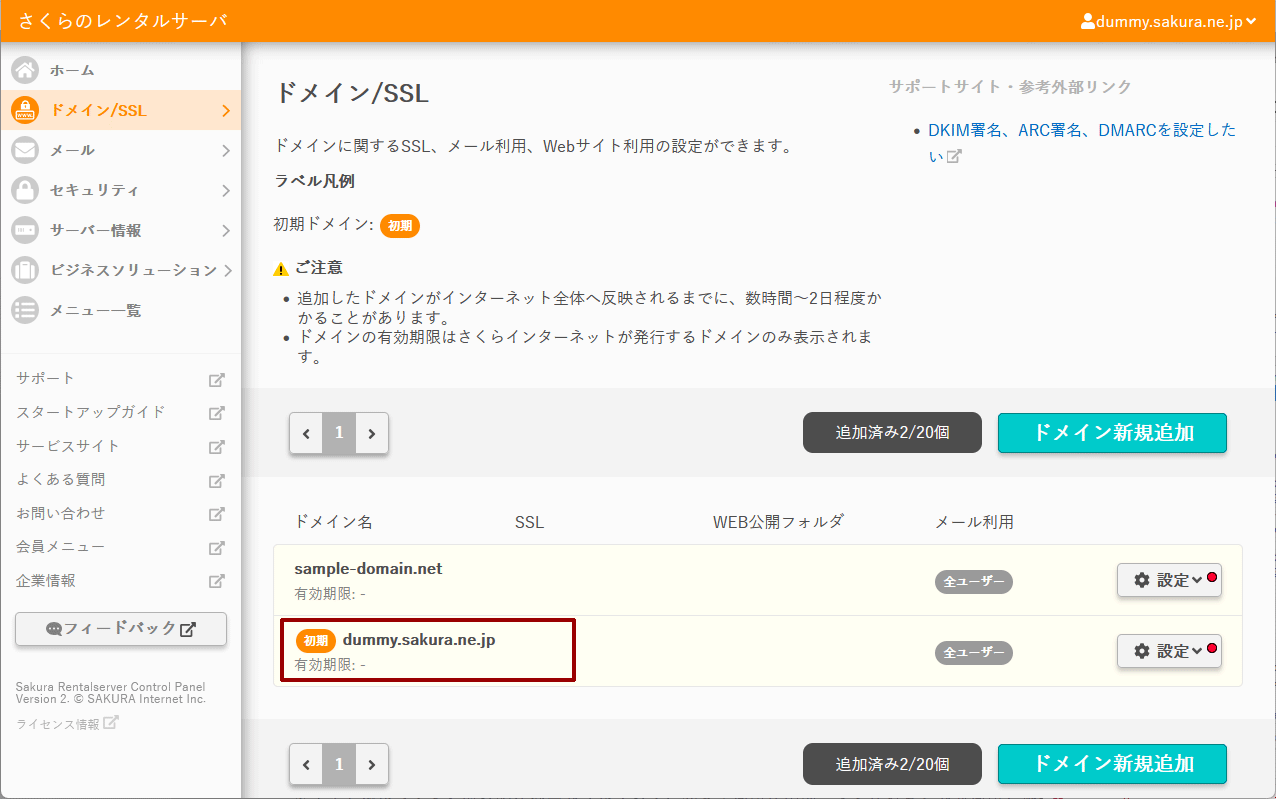
Task: Open 設定 dropdown for sample-domain.net
Action: 1169,580
